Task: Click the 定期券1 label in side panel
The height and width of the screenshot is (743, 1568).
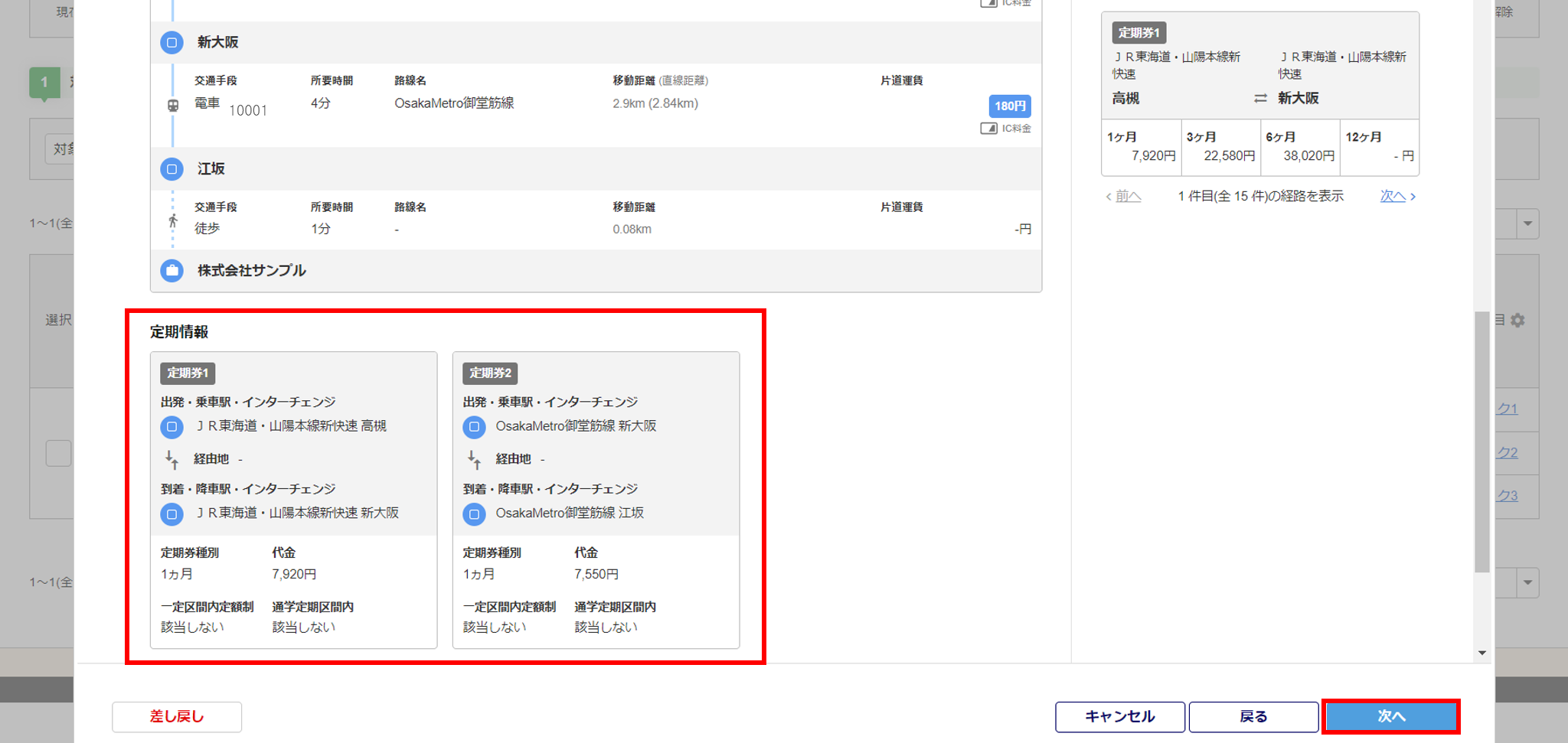Action: pyautogui.click(x=1139, y=33)
